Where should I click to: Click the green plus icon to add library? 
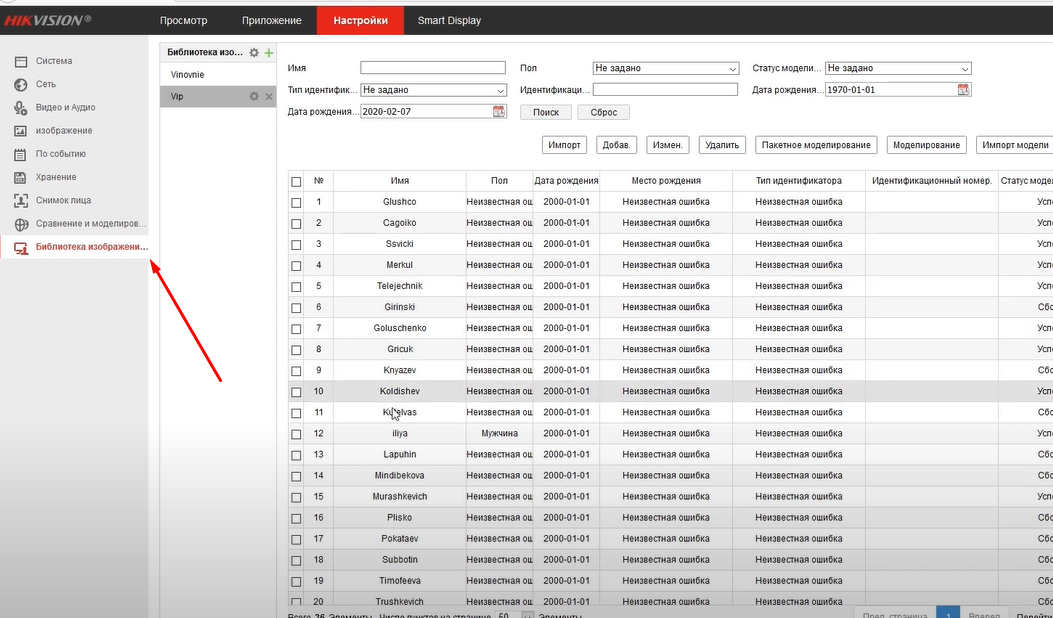coord(269,52)
